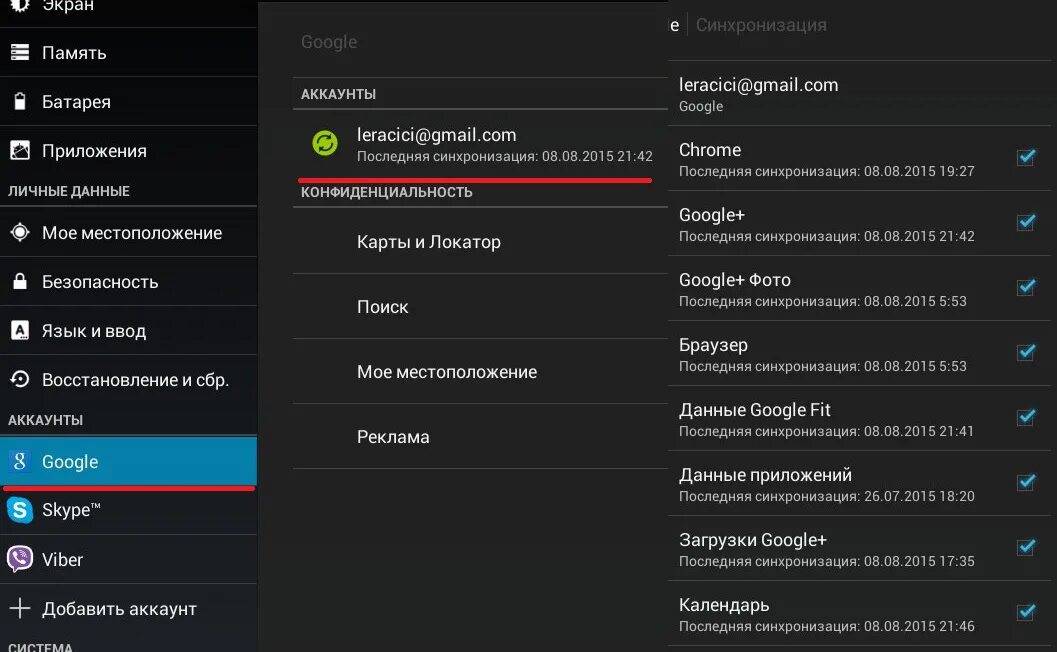Tap the Language and input icon
This screenshot has height=652, width=1057.
(x=20, y=330)
